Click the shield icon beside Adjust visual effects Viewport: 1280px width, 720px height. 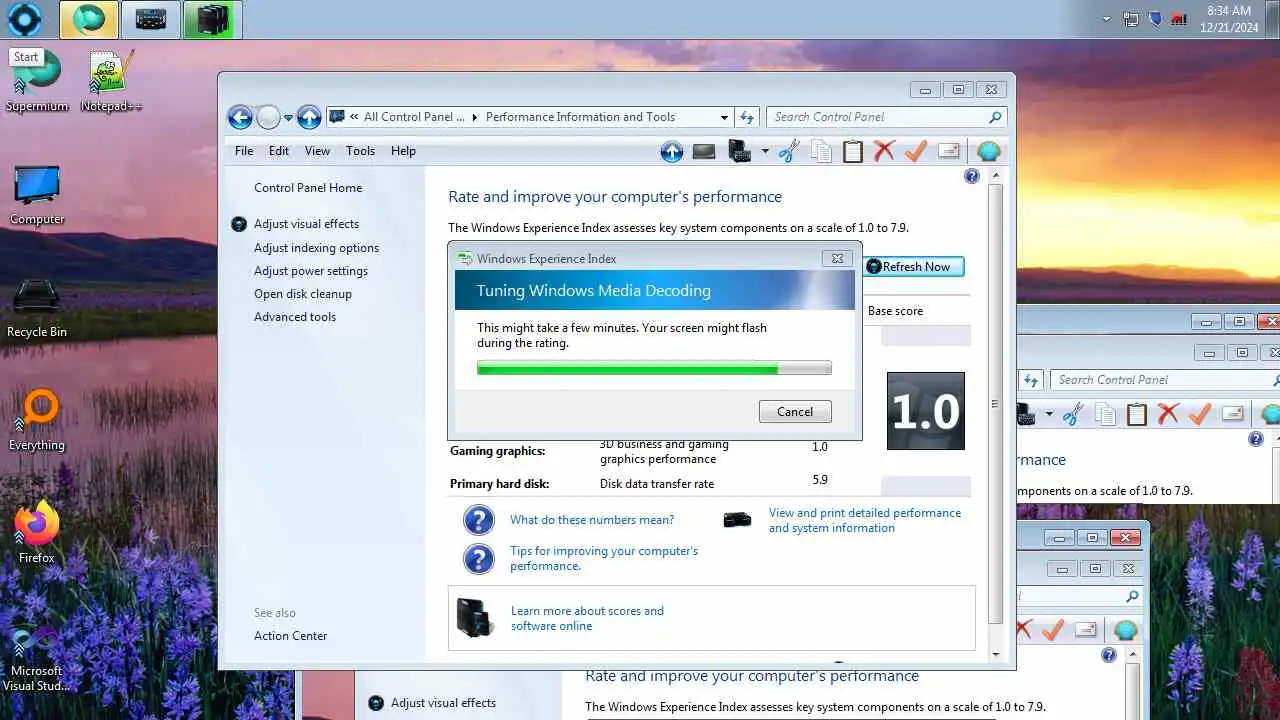click(x=239, y=224)
